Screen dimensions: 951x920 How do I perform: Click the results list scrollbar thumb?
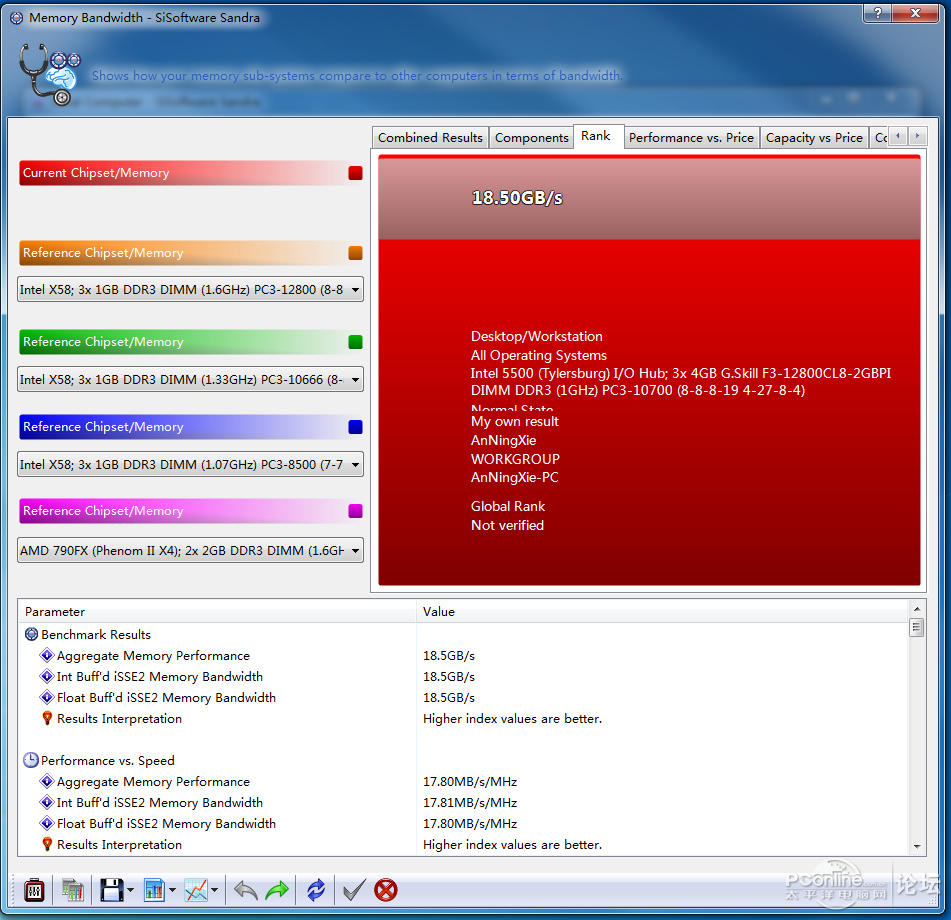(x=916, y=627)
